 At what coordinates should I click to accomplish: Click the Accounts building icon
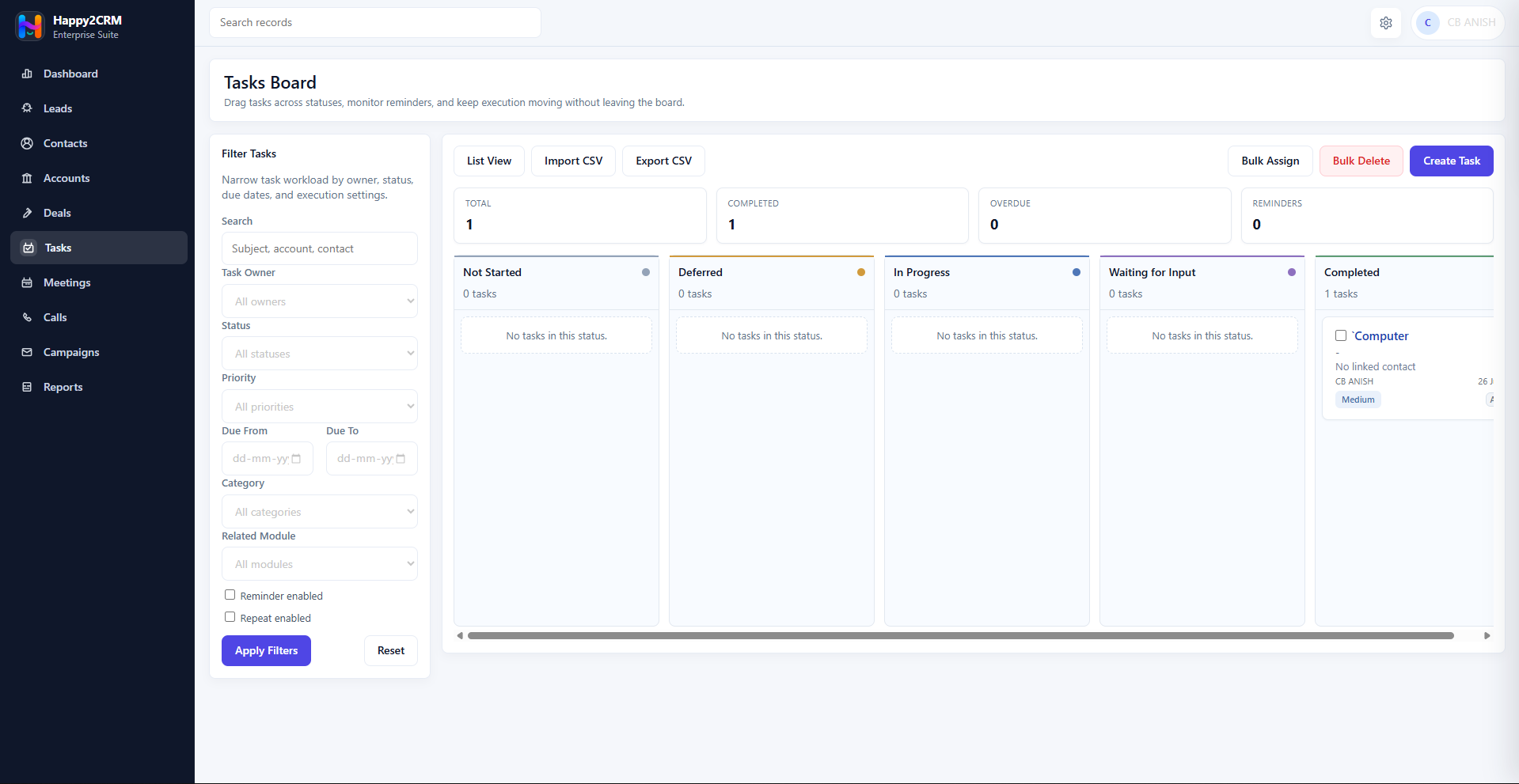pos(27,178)
